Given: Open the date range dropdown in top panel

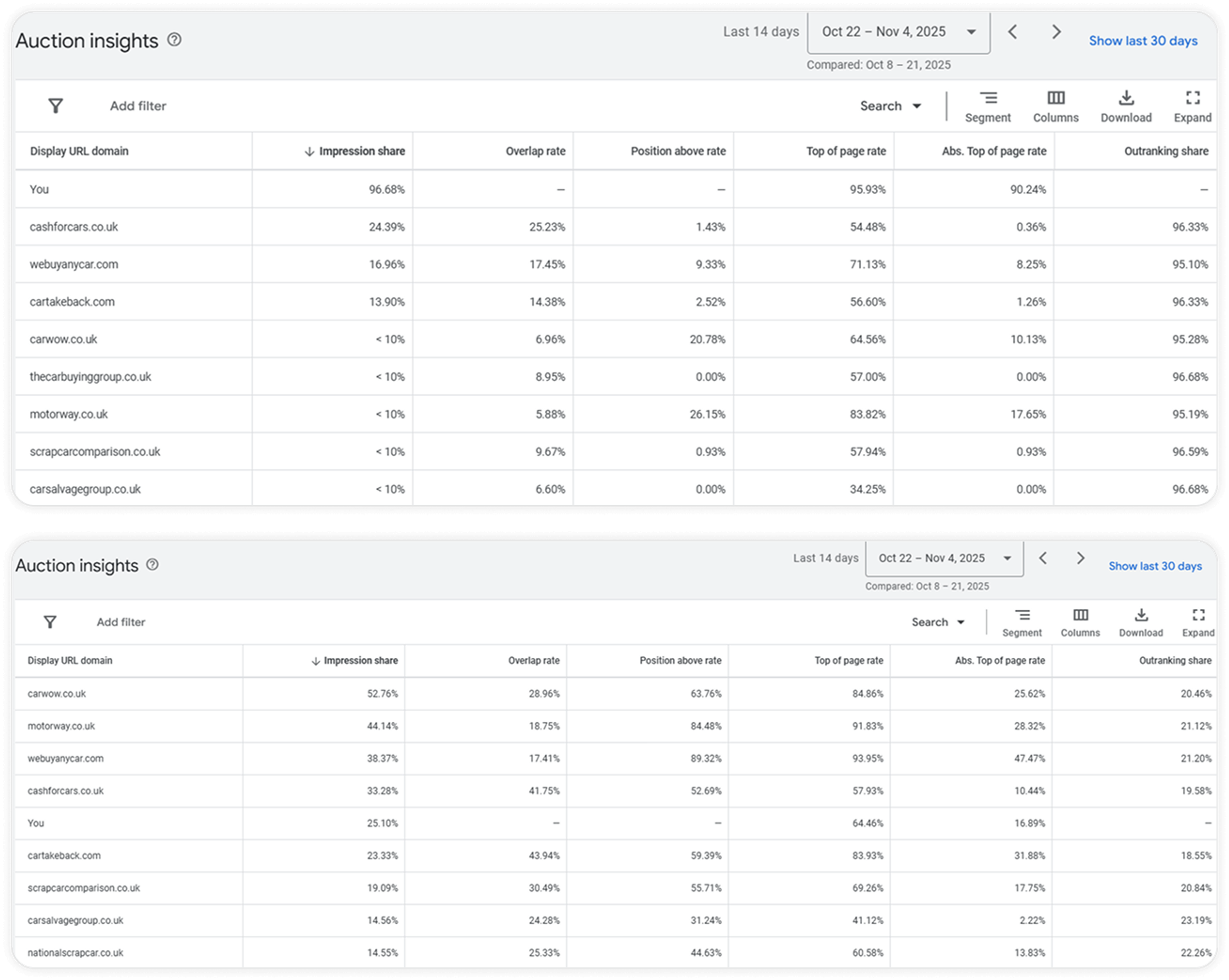Looking at the screenshot, I should point(899,33).
